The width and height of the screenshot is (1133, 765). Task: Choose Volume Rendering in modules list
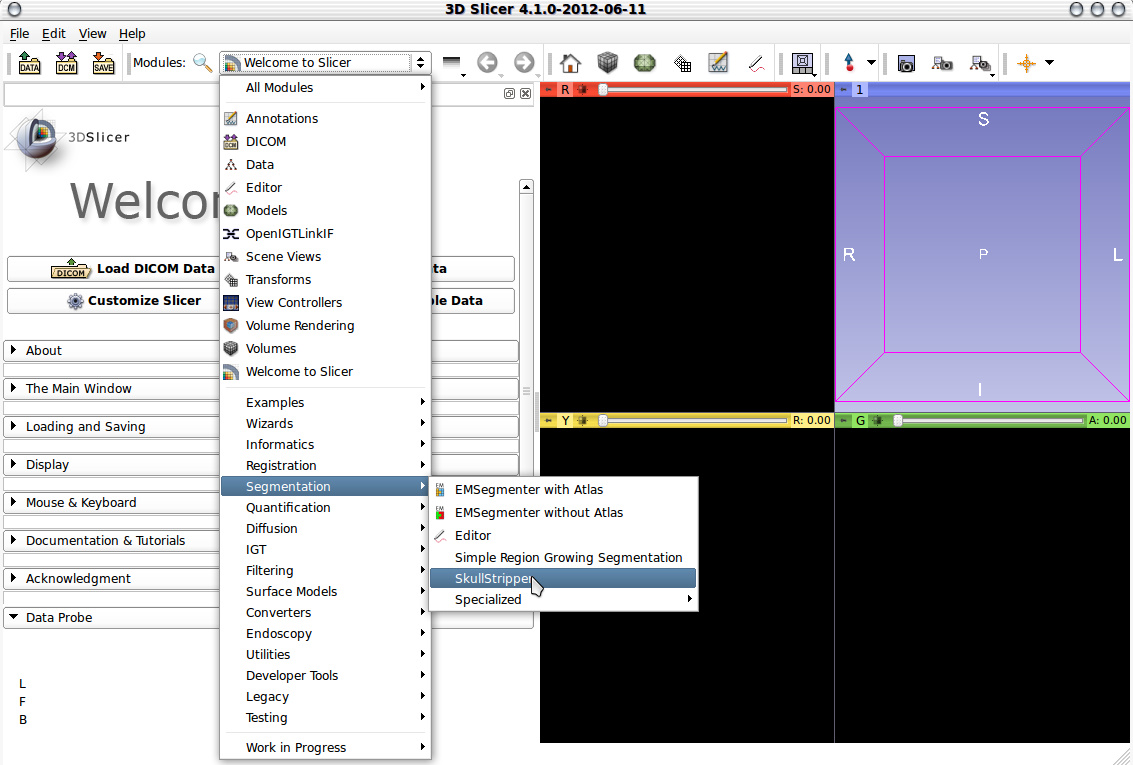click(300, 326)
